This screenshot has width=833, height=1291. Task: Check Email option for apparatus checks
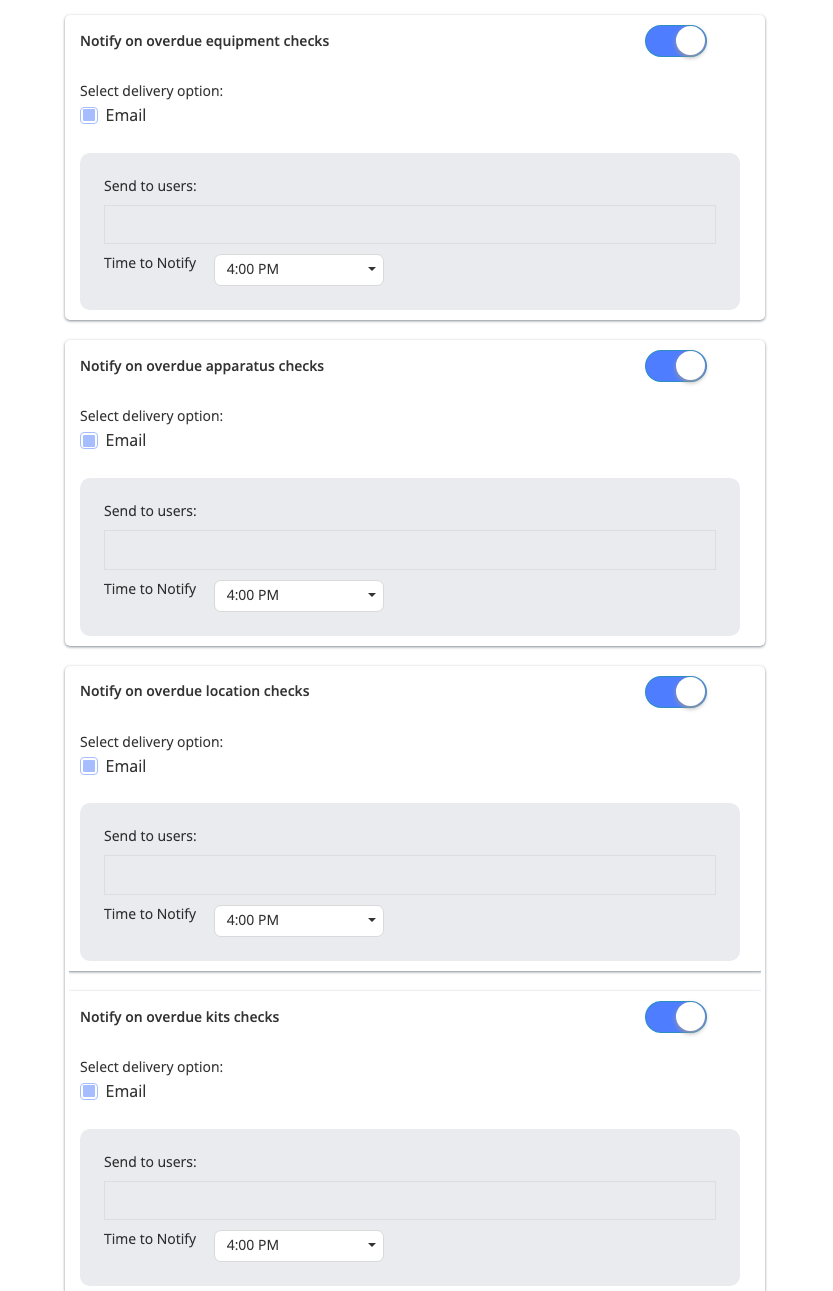coord(89,440)
